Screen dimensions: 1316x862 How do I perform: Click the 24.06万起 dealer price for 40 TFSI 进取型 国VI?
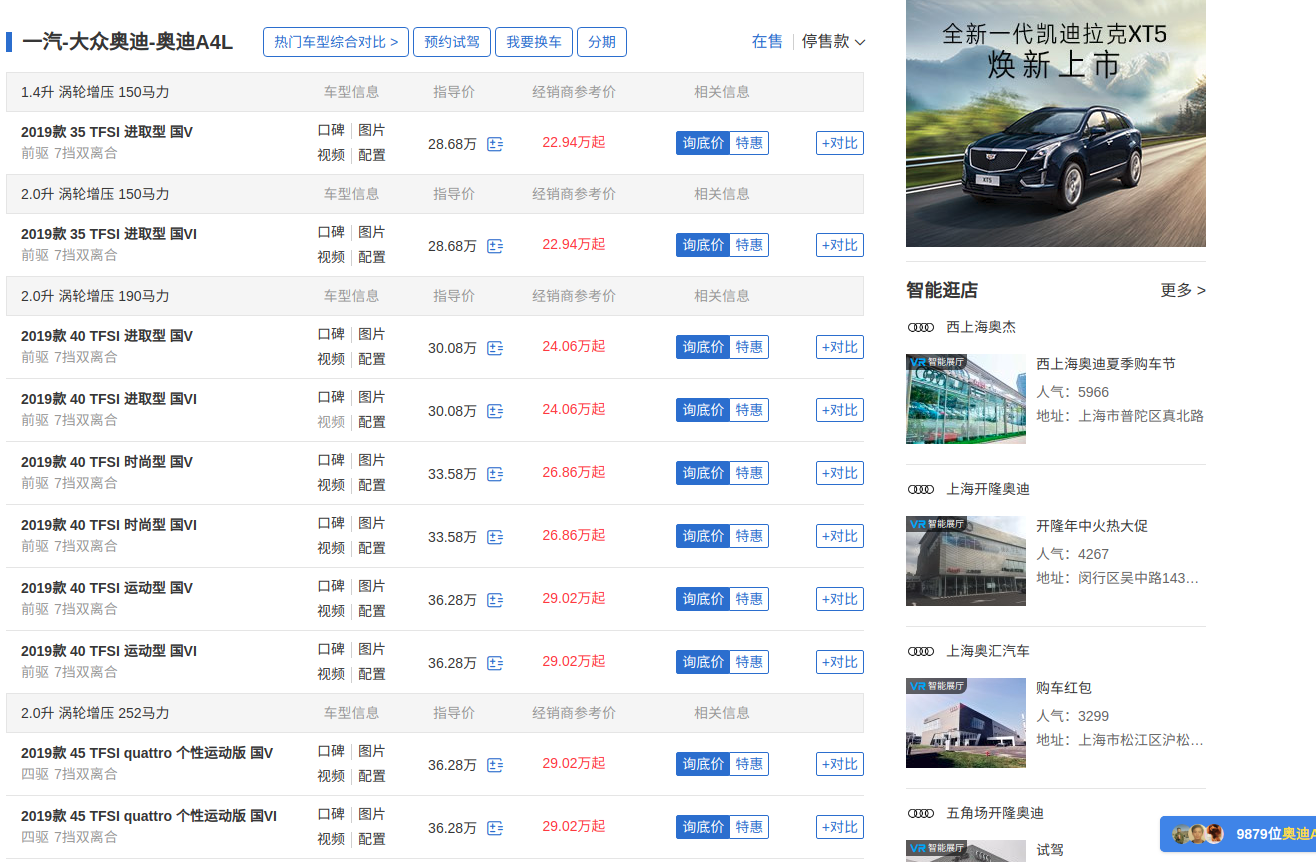574,409
